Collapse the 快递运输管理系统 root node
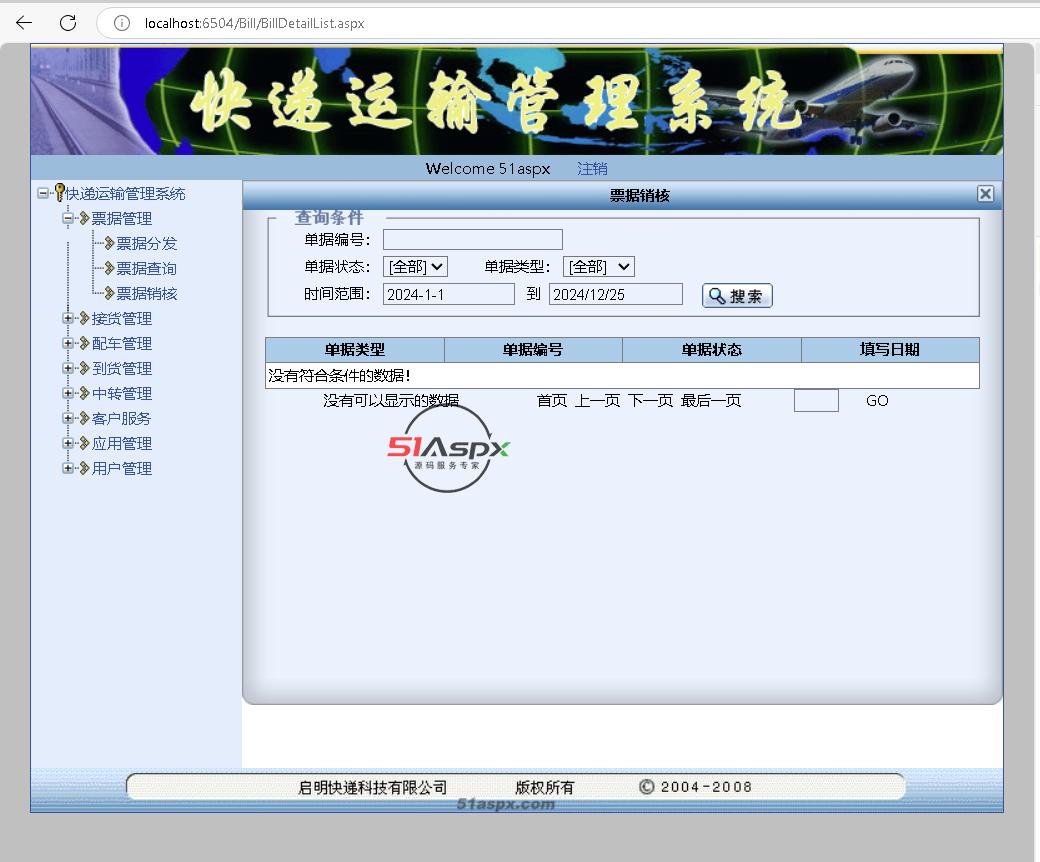 [x=42, y=193]
